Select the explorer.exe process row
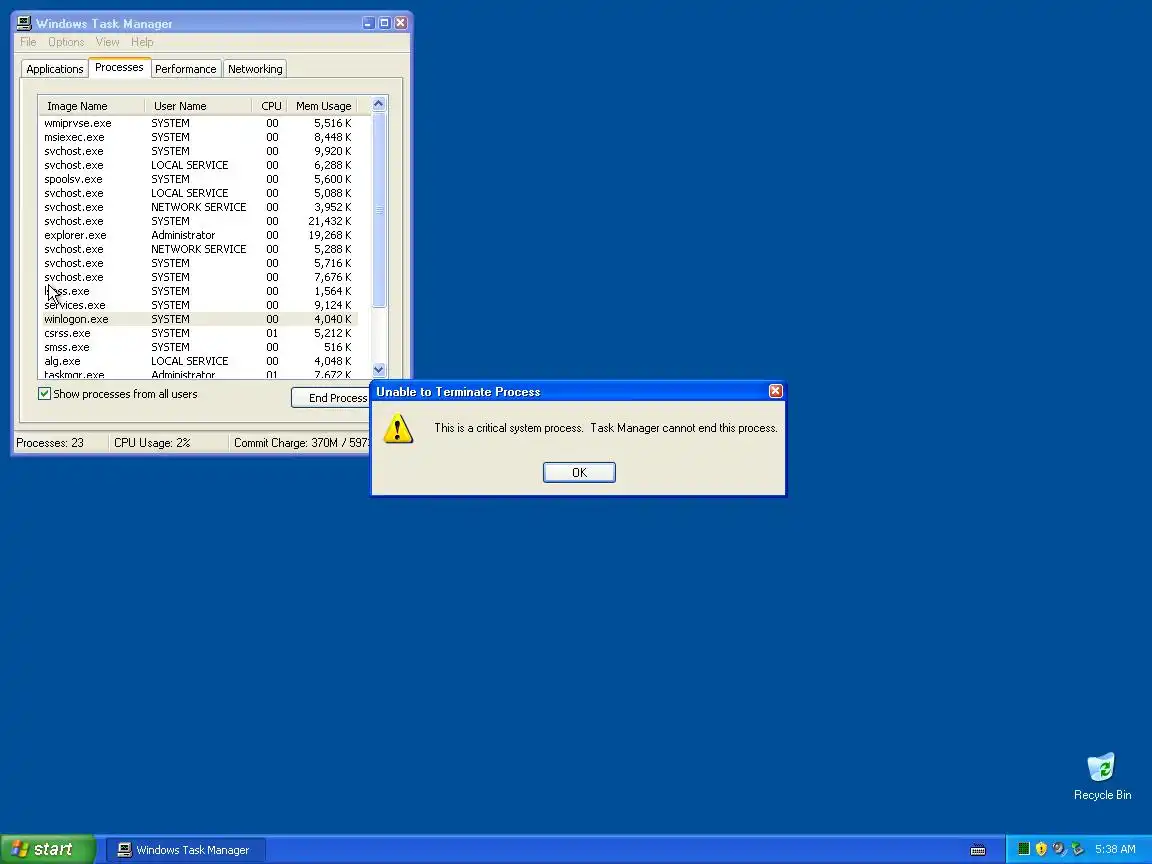This screenshot has height=864, width=1152. tap(198, 235)
